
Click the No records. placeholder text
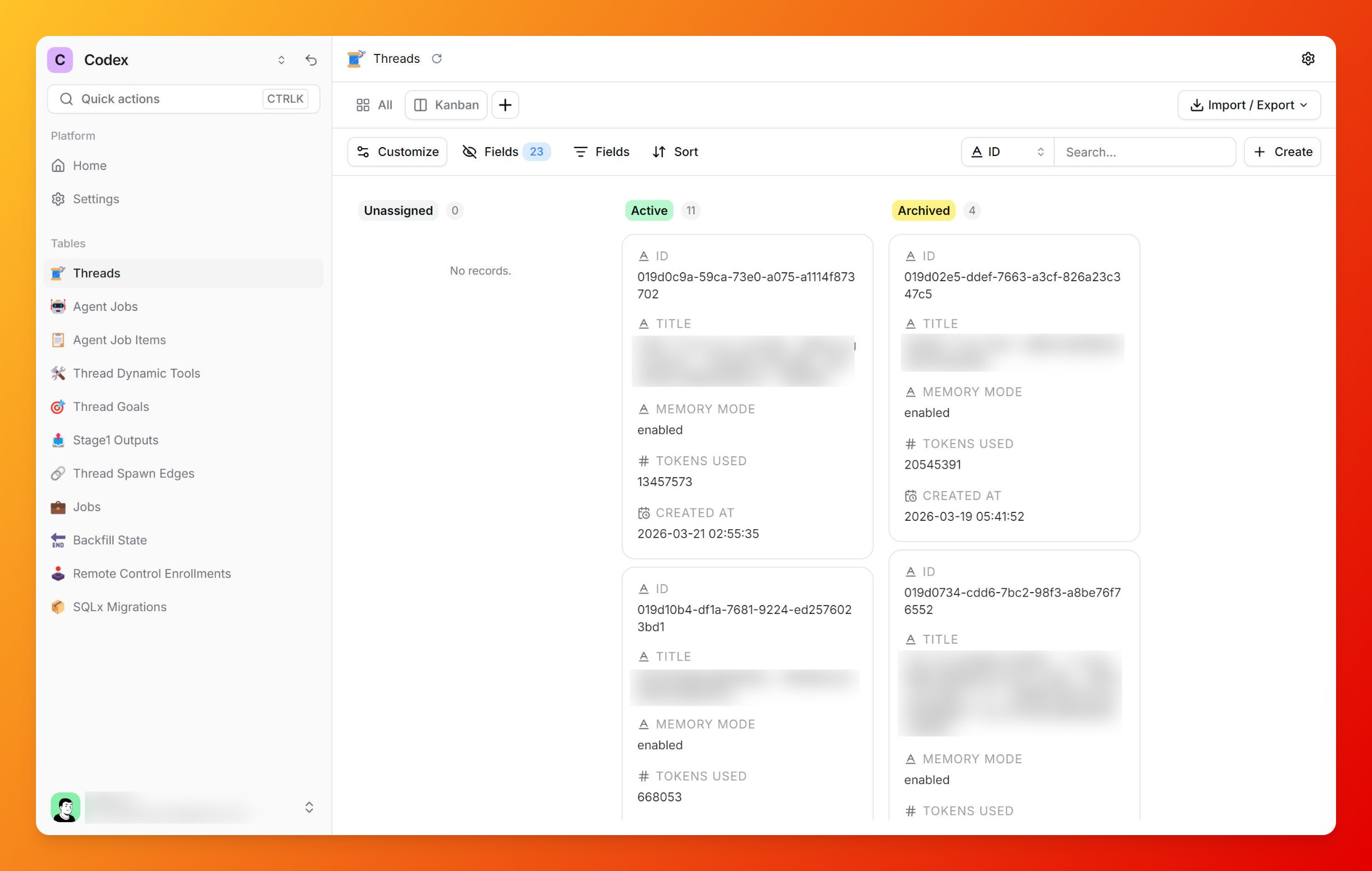pos(481,271)
